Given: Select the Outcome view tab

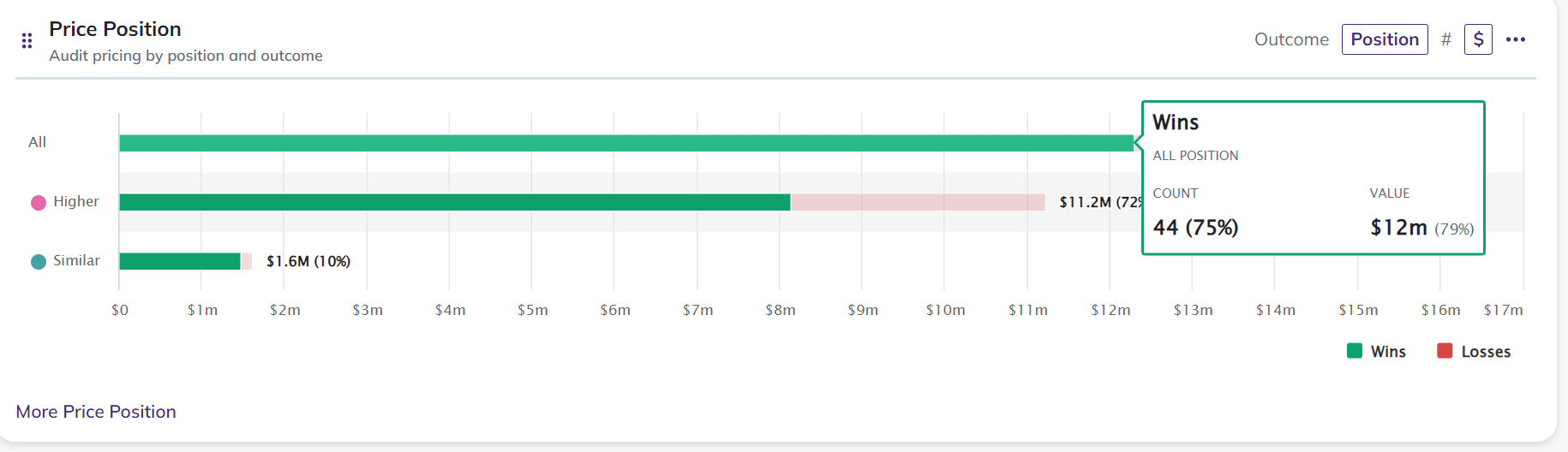Looking at the screenshot, I should [x=1291, y=39].
